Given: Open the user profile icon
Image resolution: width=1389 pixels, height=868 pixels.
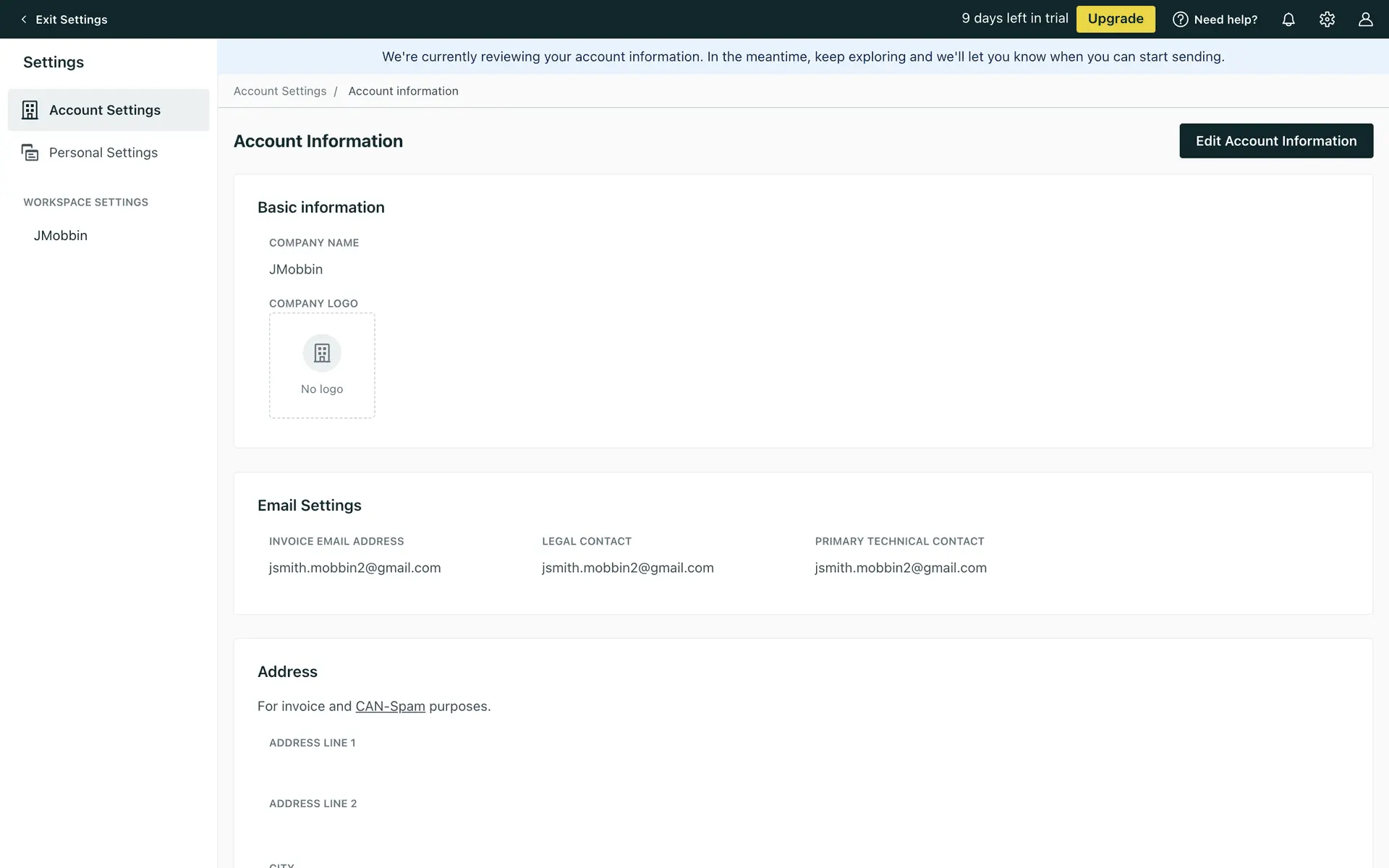Looking at the screenshot, I should tap(1365, 20).
